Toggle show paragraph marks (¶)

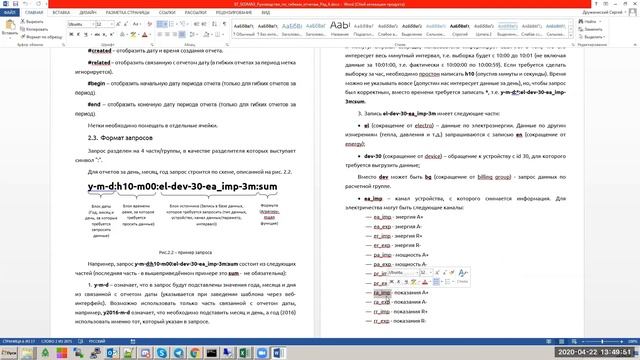pos(224,24)
